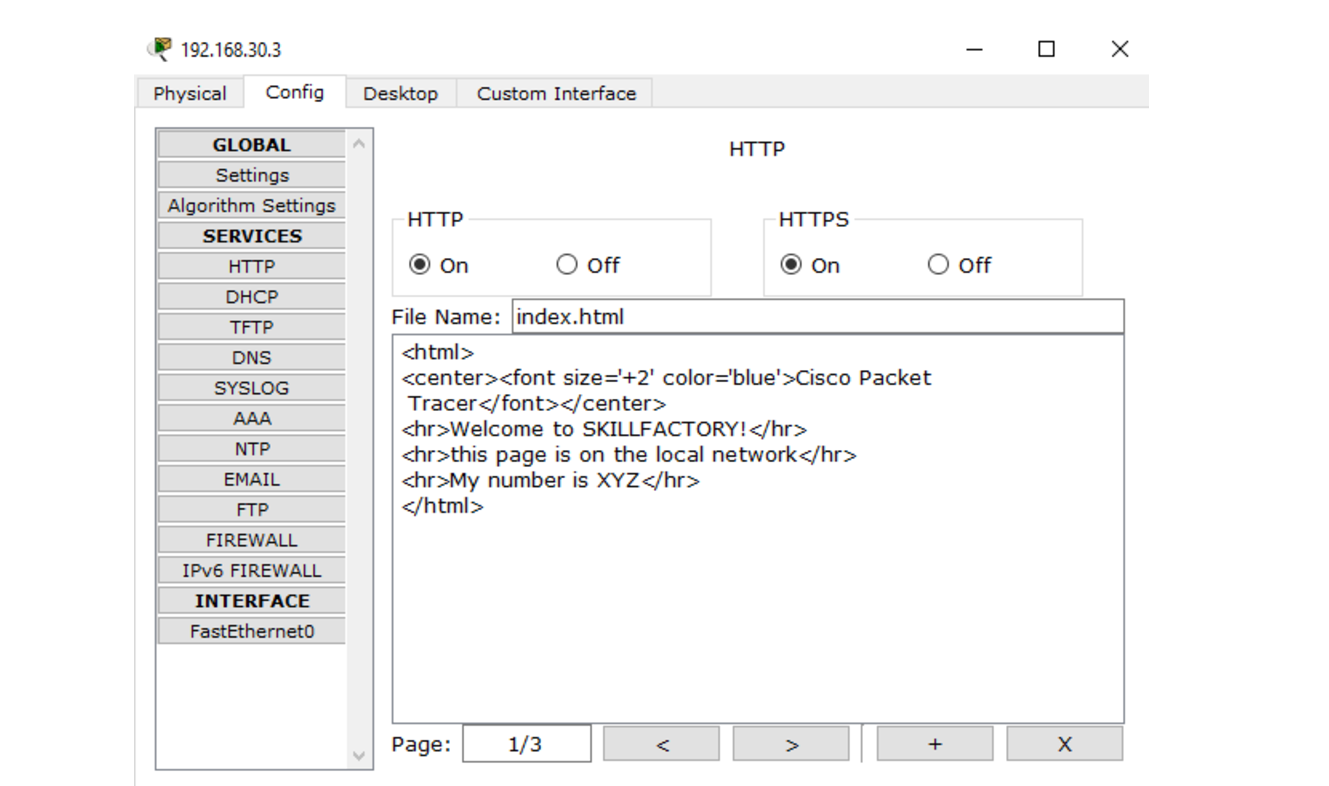Delete the page with X button
Screen dimensions: 1329x786
coord(1064,744)
